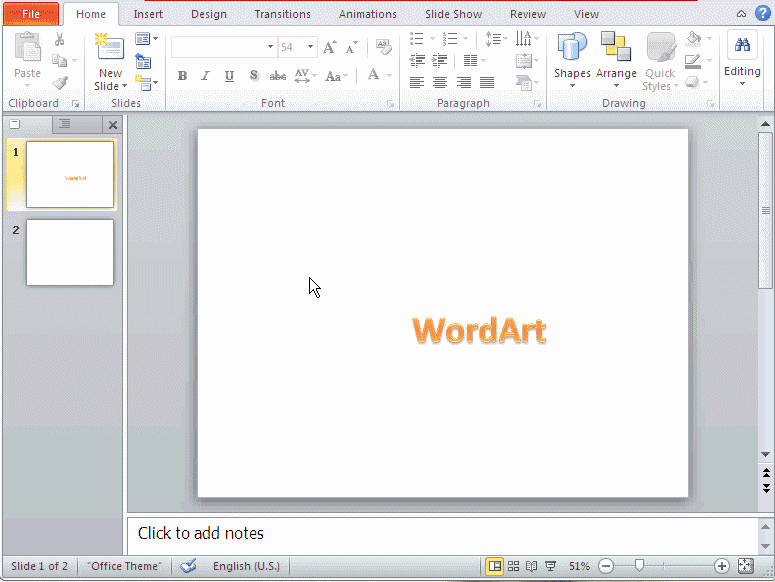Switch to Slide Sorter view

point(513,566)
